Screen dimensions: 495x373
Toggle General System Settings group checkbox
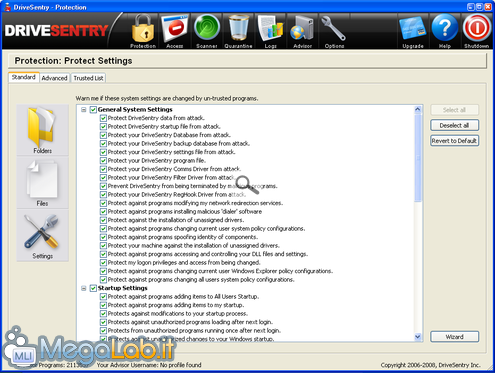click(x=93, y=110)
